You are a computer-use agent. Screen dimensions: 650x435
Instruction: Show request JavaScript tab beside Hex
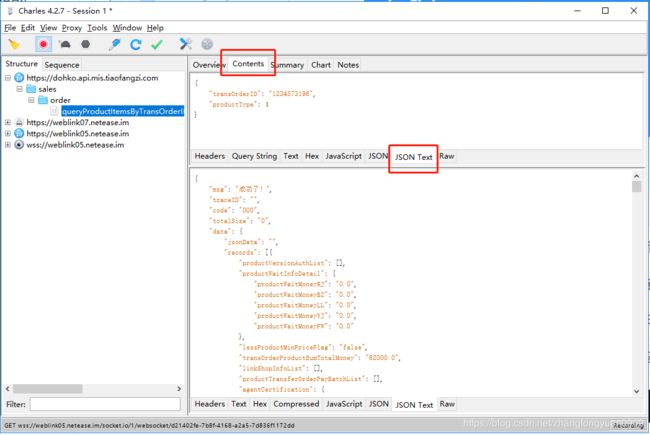click(343, 156)
